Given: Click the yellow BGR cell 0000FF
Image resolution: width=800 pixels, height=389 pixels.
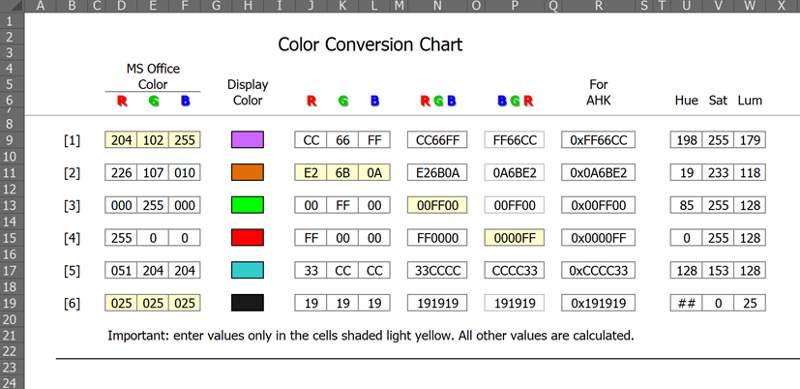Looking at the screenshot, I should (x=514, y=238).
